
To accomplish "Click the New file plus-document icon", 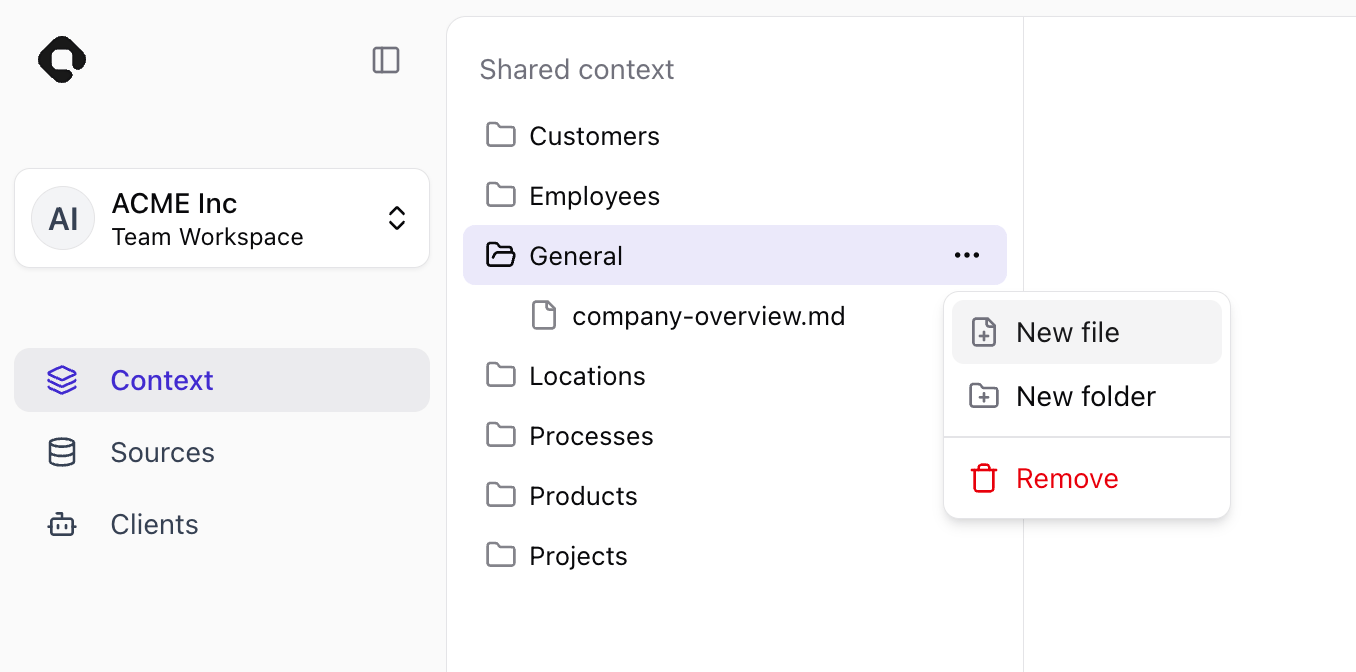I will click(984, 332).
